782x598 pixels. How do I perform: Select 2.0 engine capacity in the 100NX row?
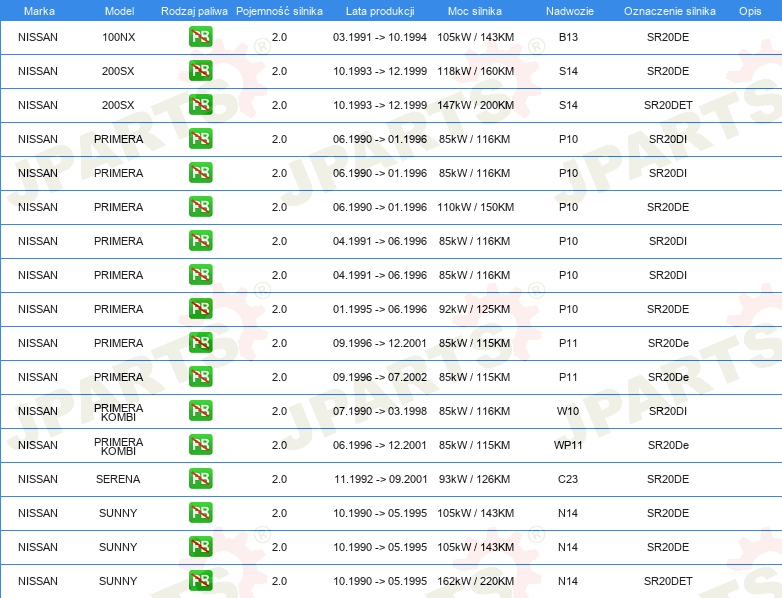[x=279, y=37]
